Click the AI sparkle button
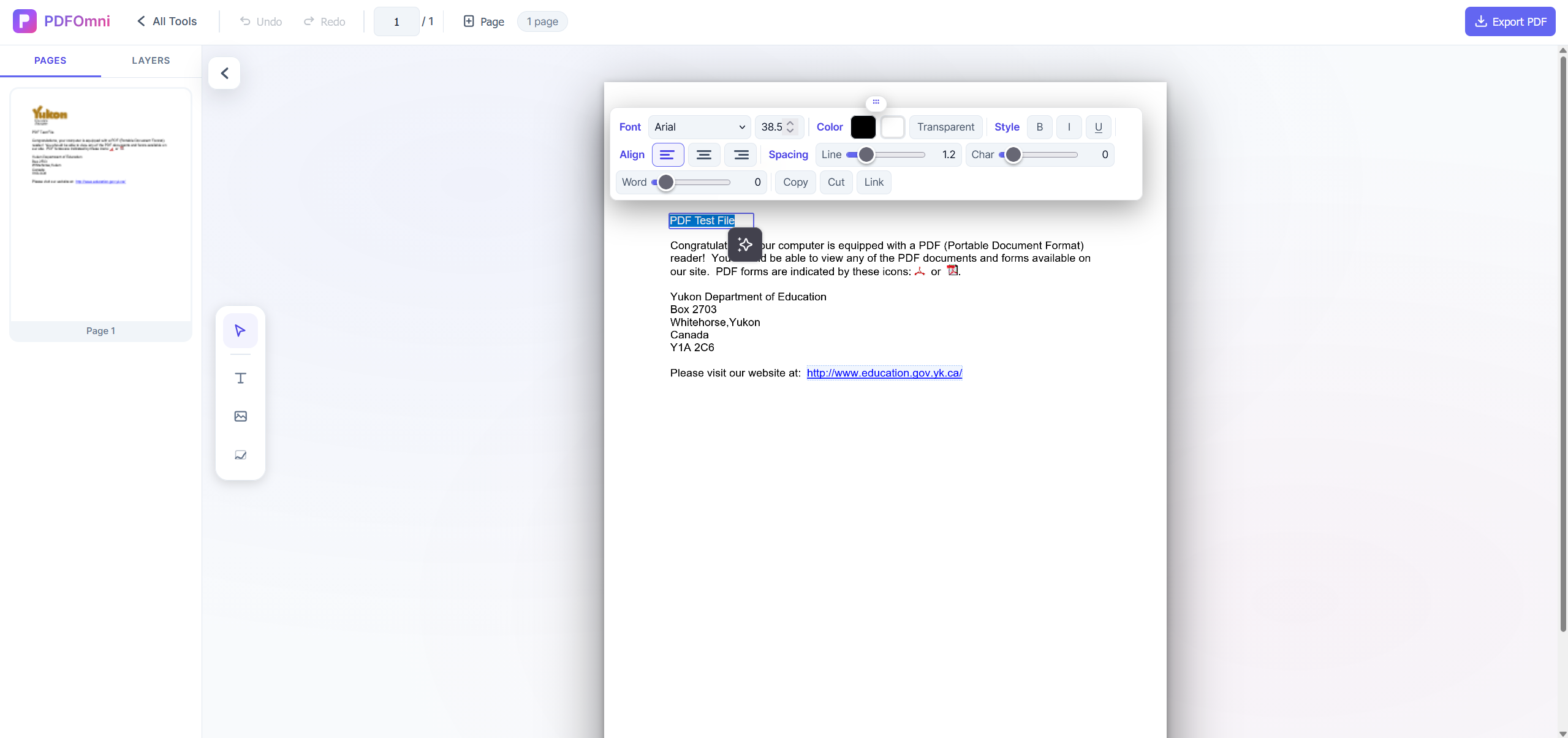 tap(745, 245)
